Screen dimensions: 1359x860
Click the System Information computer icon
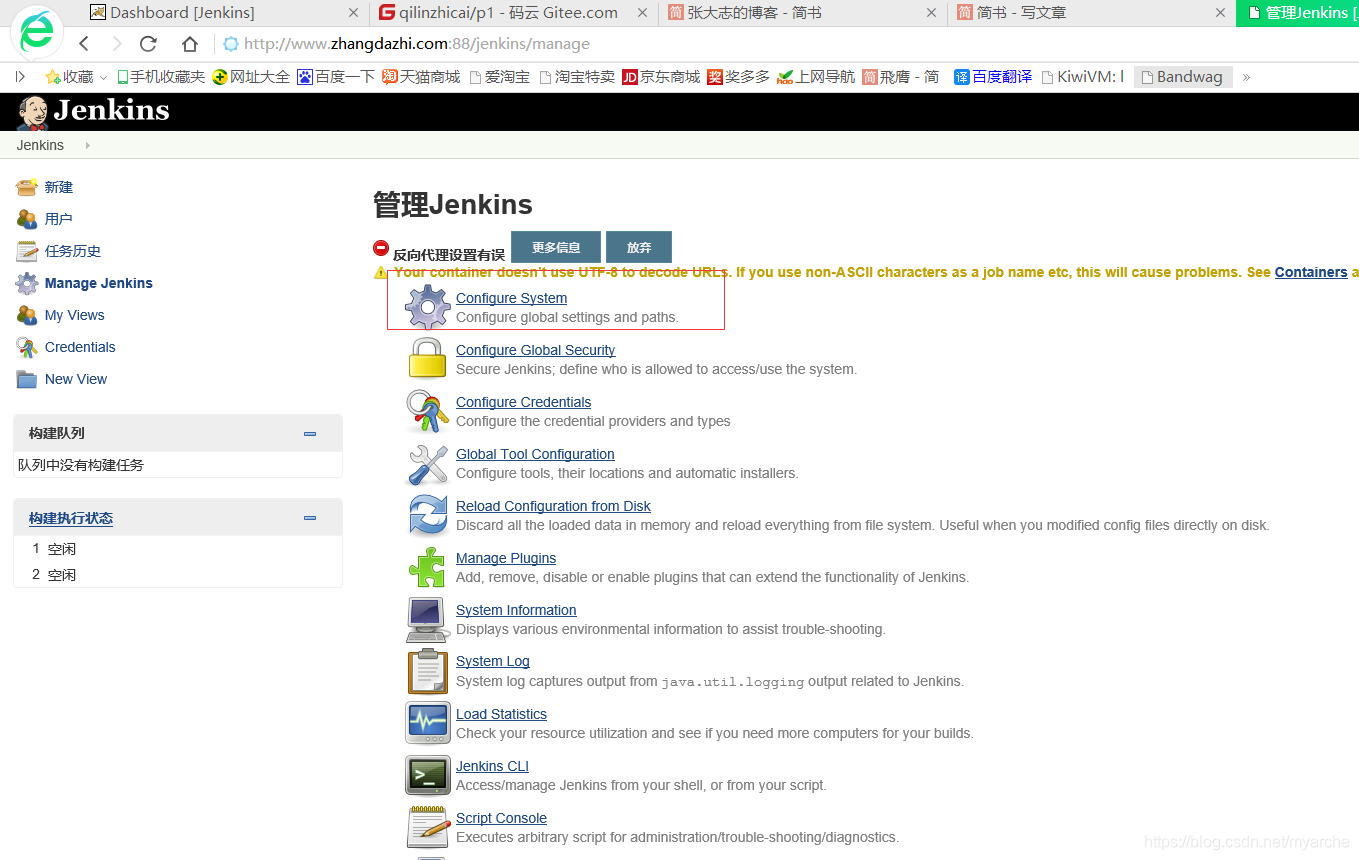pos(427,619)
